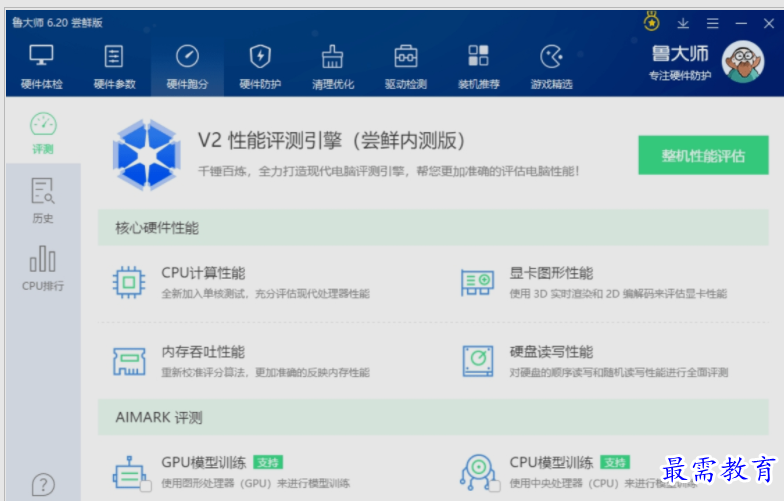This screenshot has height=501, width=784.
Task: Click the AIMARK 评测 section header
Action: [433, 417]
